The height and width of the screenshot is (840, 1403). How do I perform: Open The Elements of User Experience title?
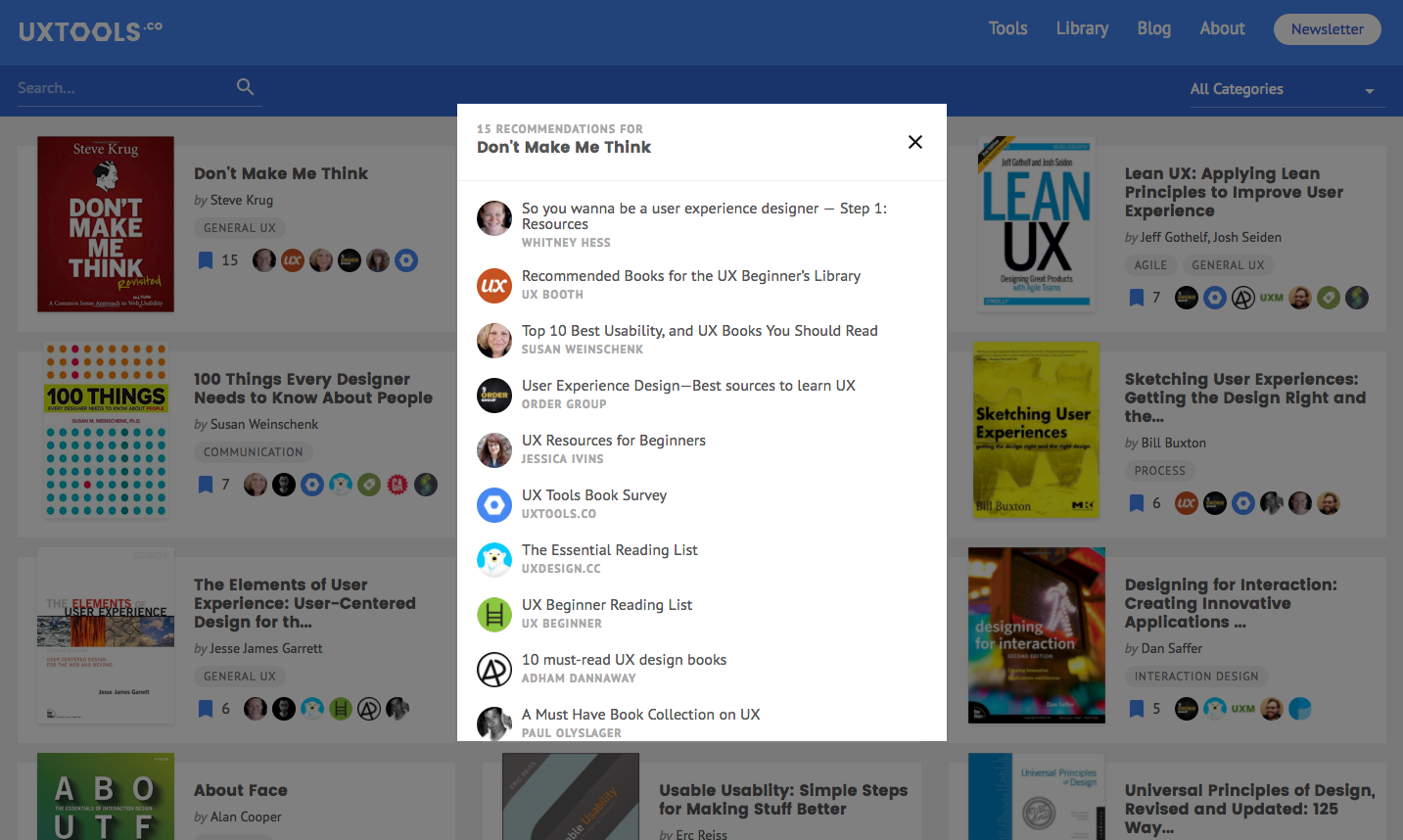[x=304, y=603]
